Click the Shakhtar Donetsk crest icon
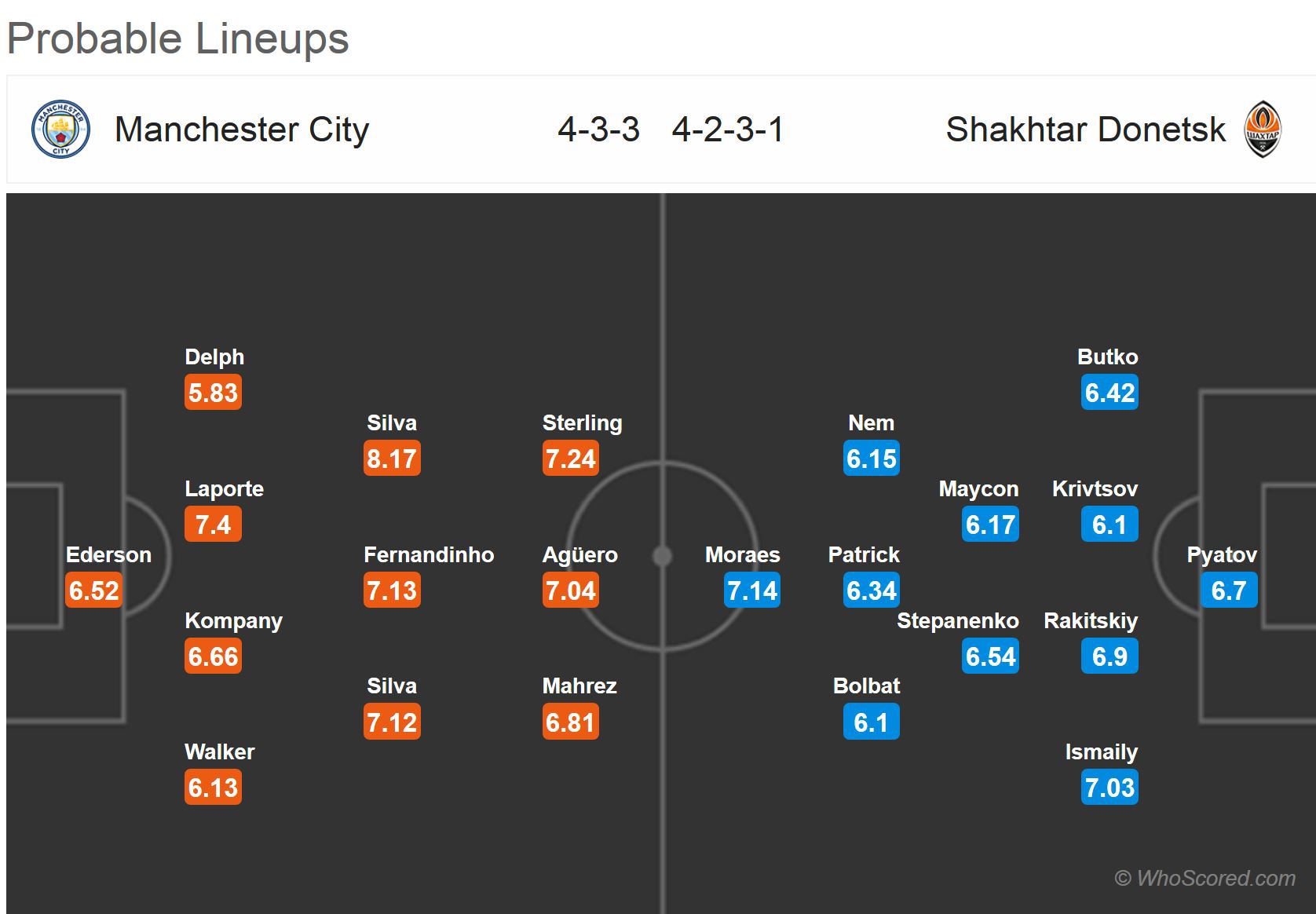Screen dimensions: 1316x914 [1263, 130]
